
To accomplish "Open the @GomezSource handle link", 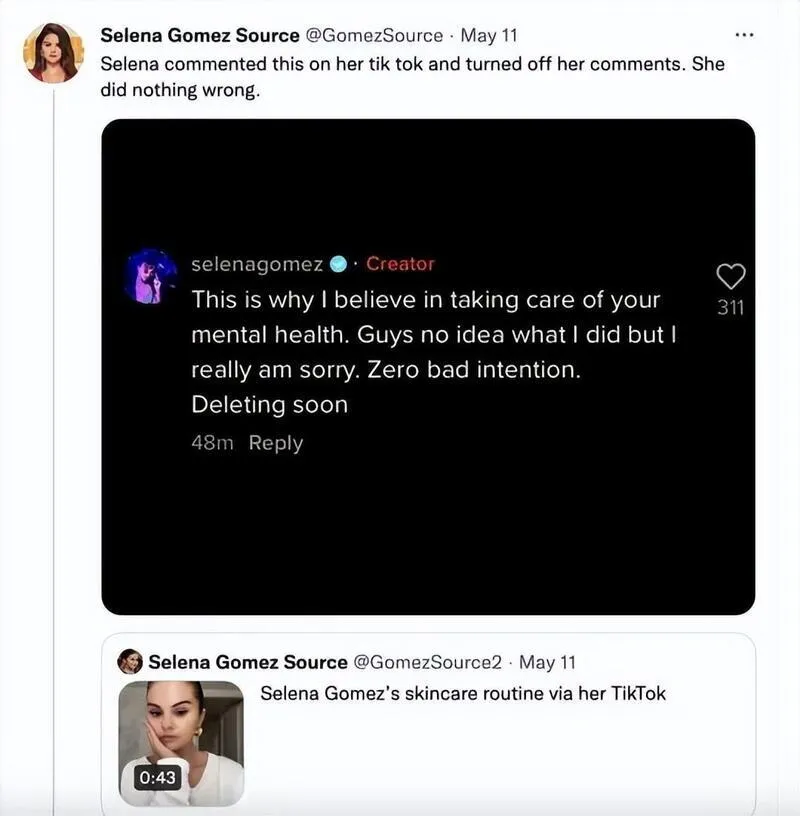I will pyautogui.click(x=374, y=35).
